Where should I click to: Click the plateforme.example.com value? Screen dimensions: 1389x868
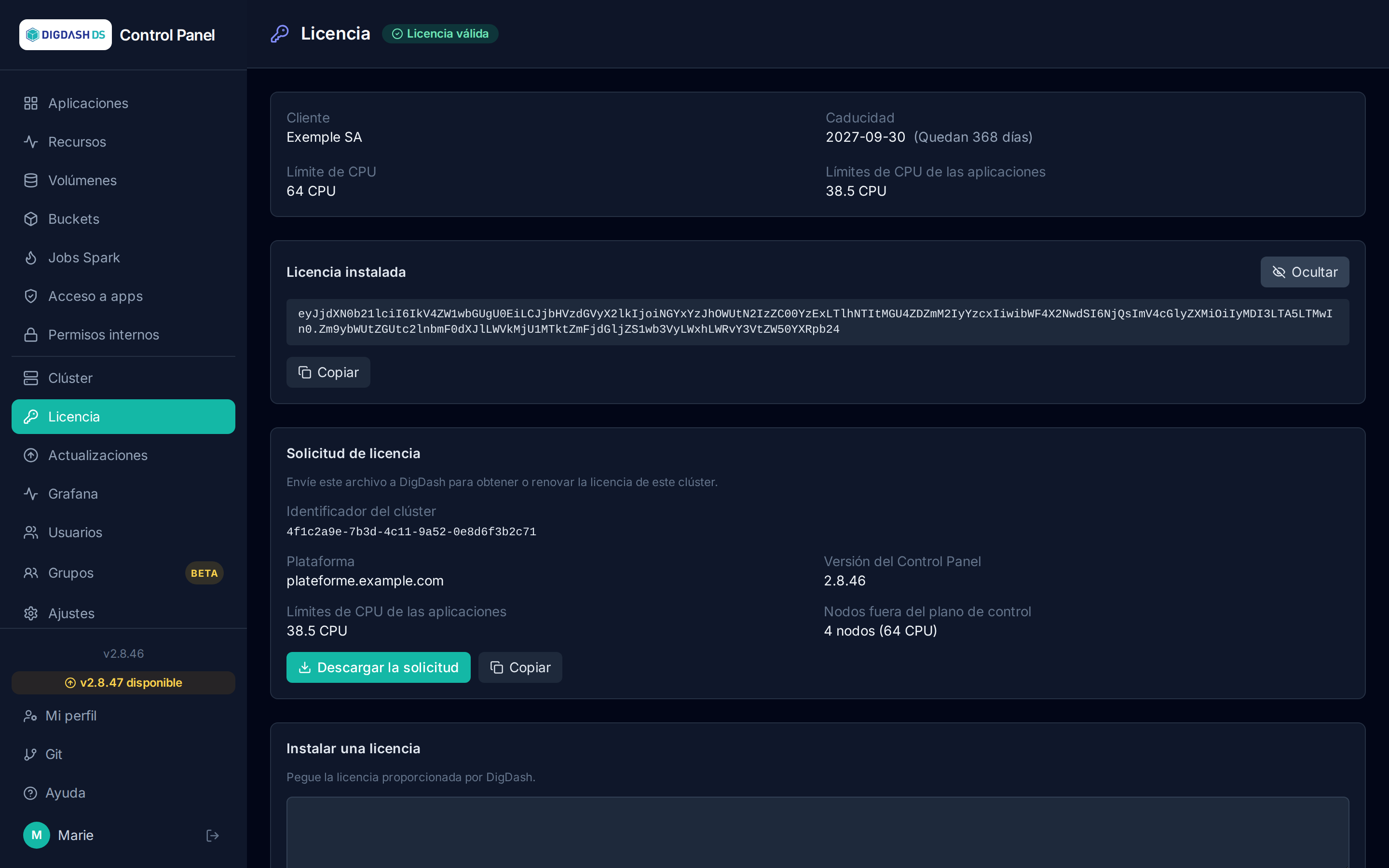365,581
